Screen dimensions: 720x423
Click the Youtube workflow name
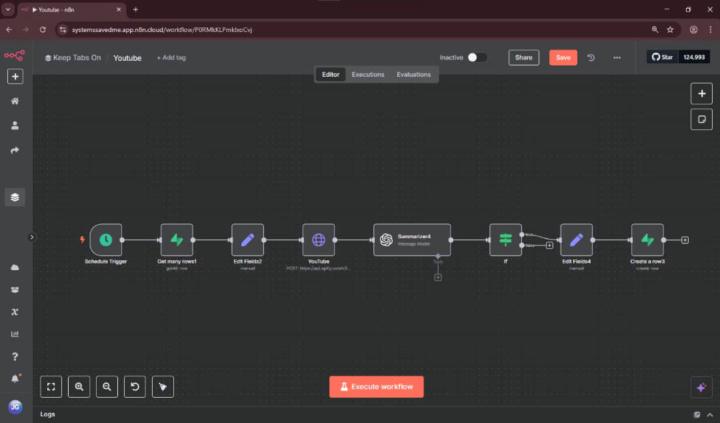[127, 58]
